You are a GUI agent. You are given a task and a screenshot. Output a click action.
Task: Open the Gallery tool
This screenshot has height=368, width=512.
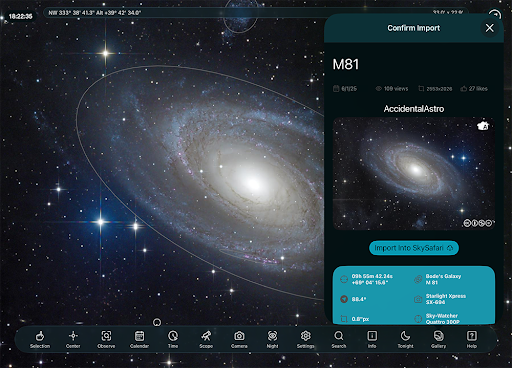click(x=438, y=339)
